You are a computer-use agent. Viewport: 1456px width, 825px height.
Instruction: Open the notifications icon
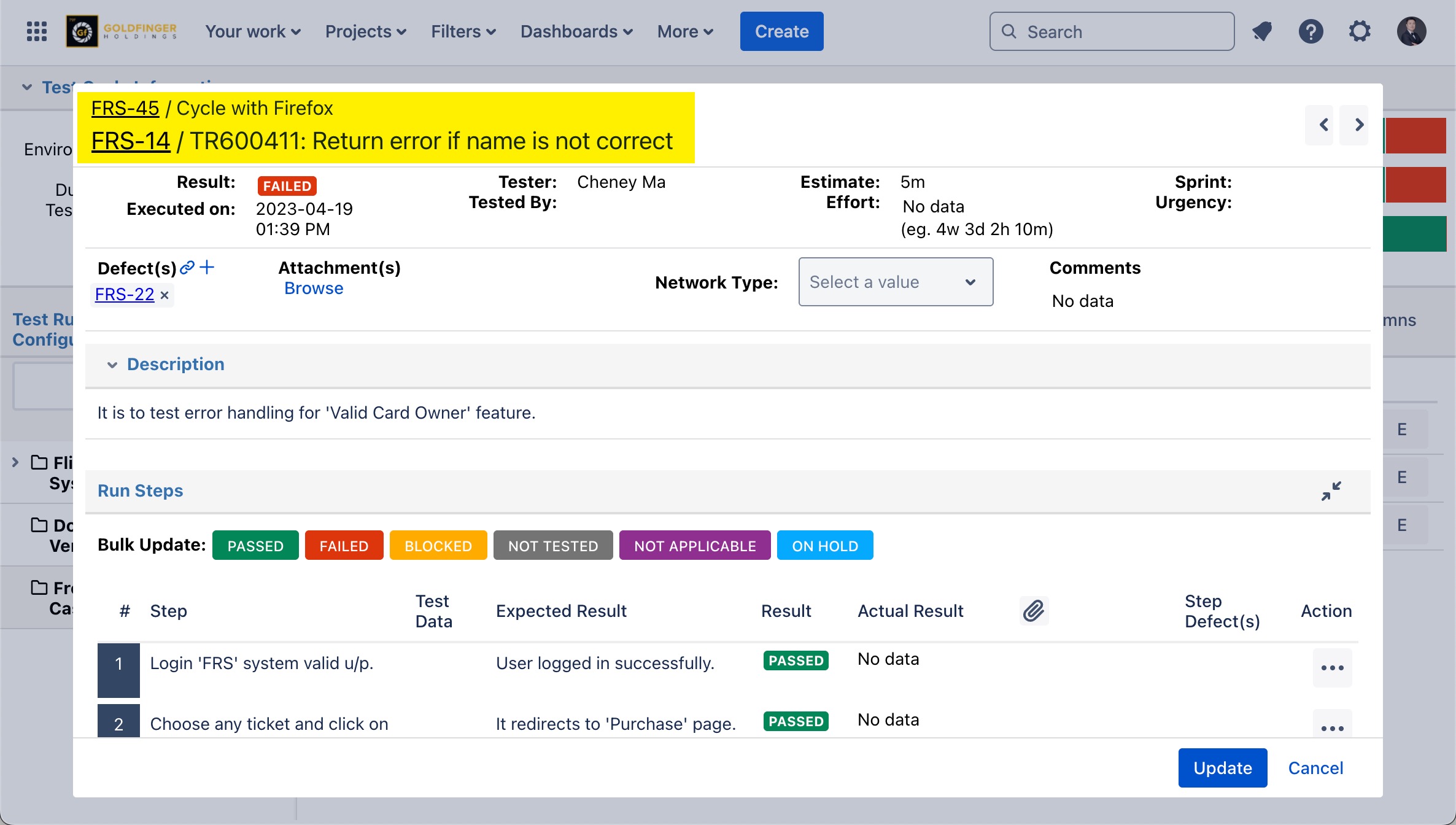[x=1262, y=31]
